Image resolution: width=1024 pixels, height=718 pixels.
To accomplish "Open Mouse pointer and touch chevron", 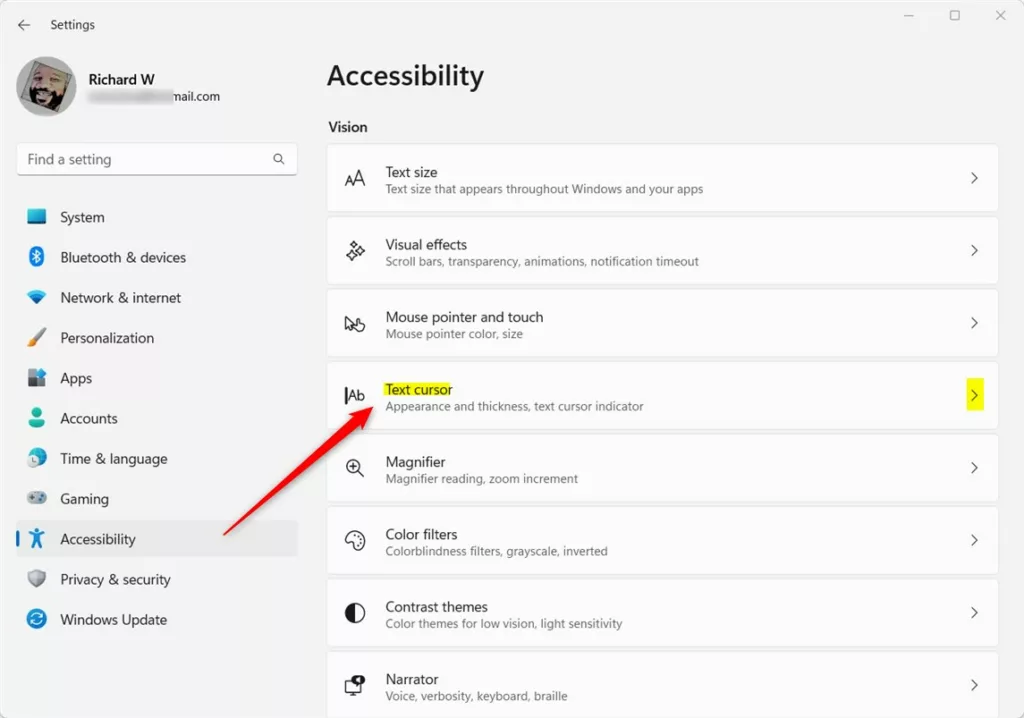I will click(974, 323).
